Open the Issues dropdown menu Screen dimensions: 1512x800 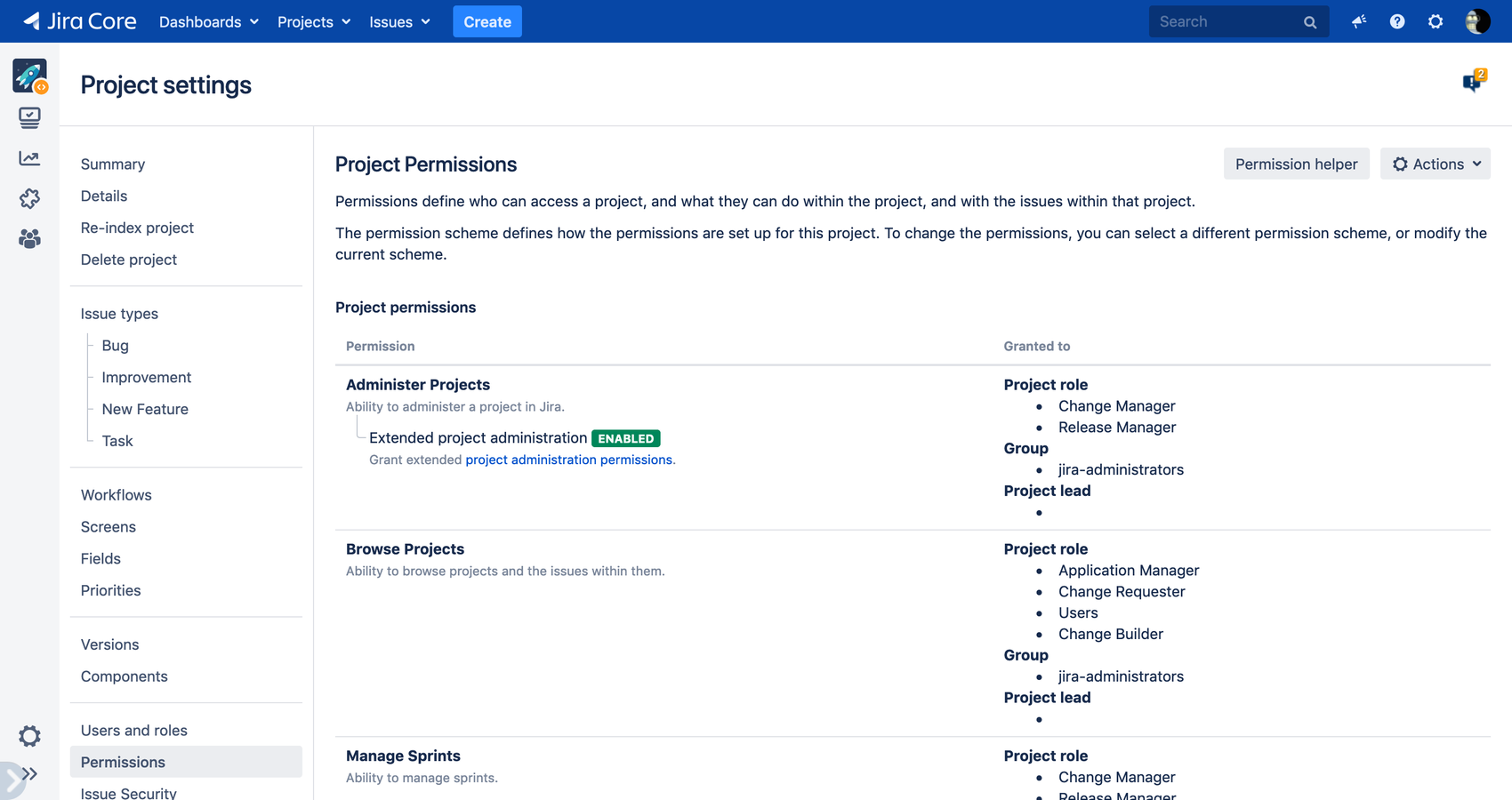point(399,21)
